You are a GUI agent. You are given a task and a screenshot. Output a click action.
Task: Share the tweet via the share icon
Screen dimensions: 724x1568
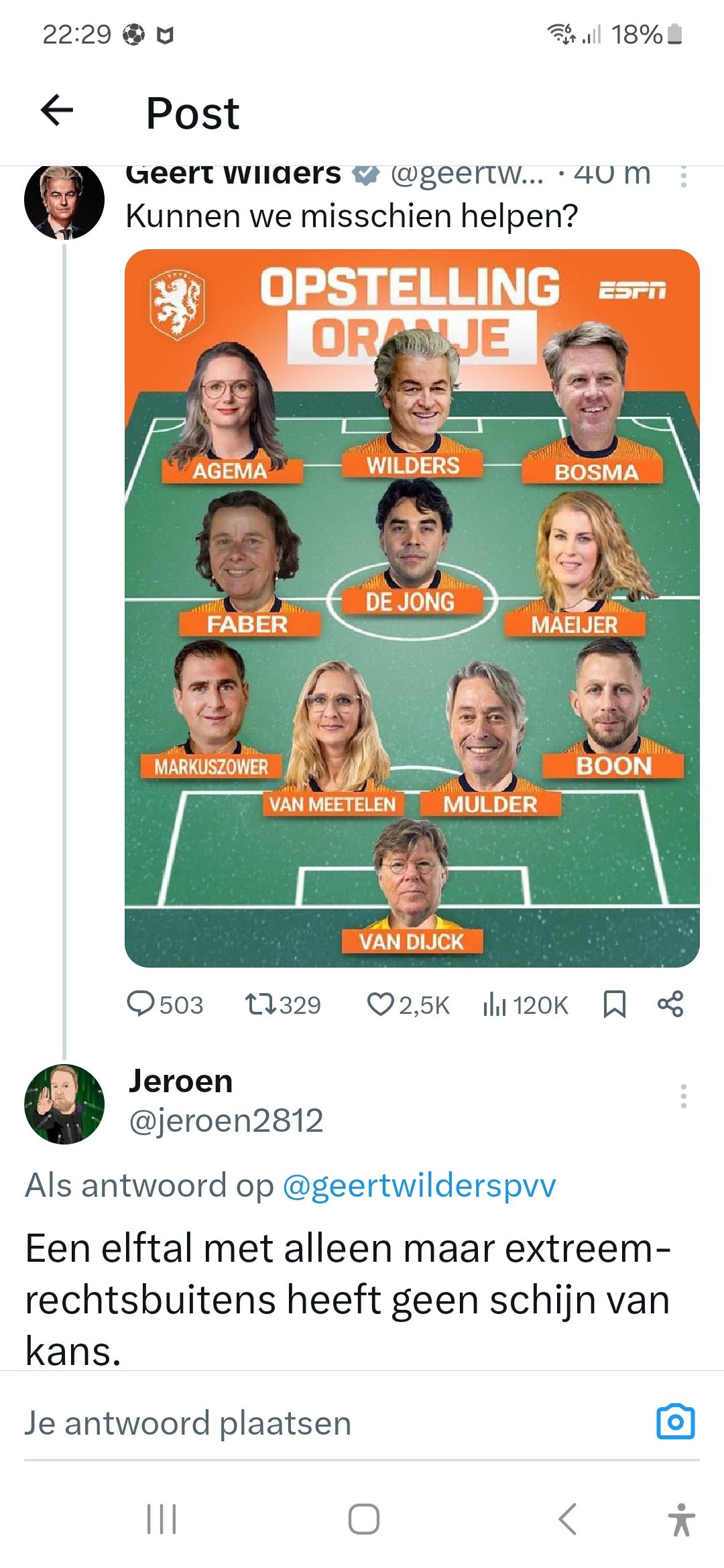670,1004
